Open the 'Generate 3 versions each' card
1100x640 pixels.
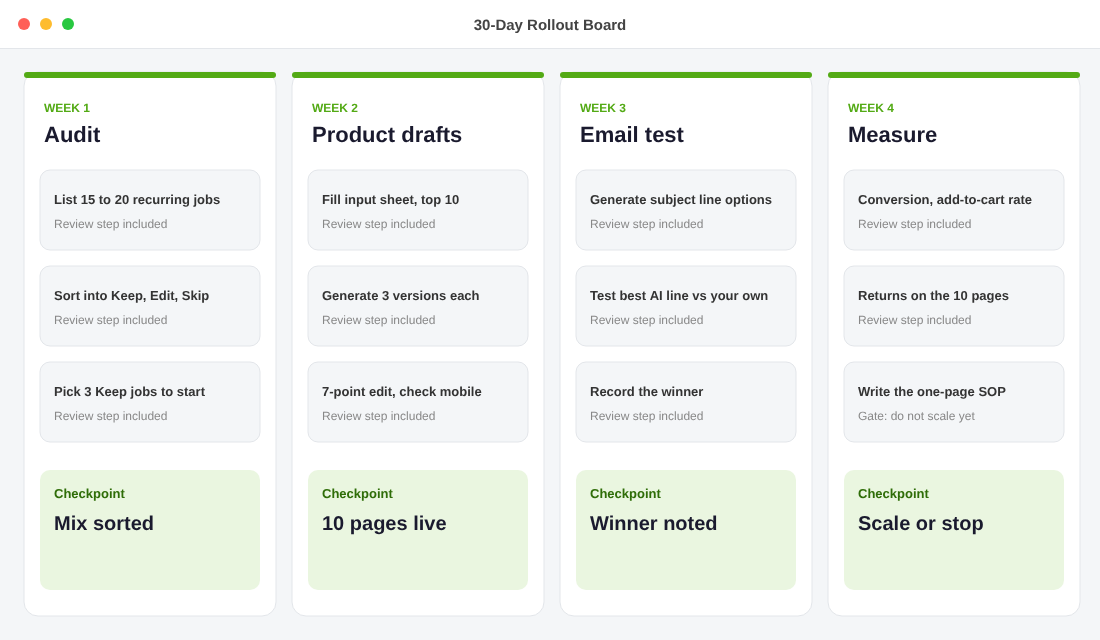[418, 306]
